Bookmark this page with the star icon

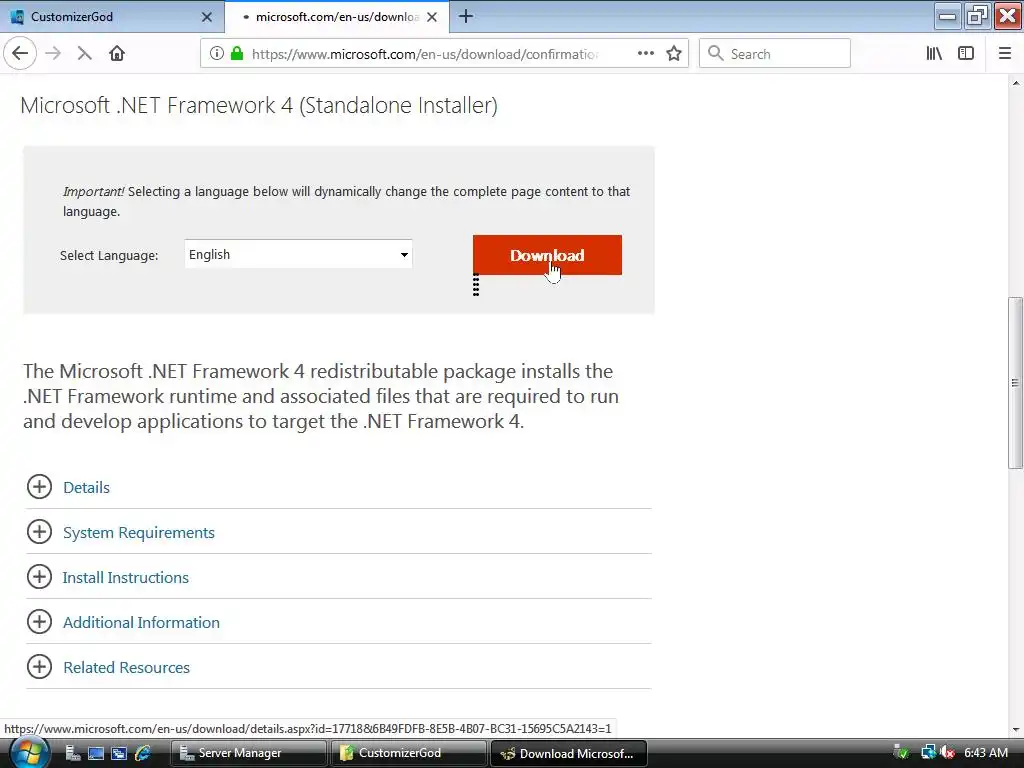(x=674, y=54)
